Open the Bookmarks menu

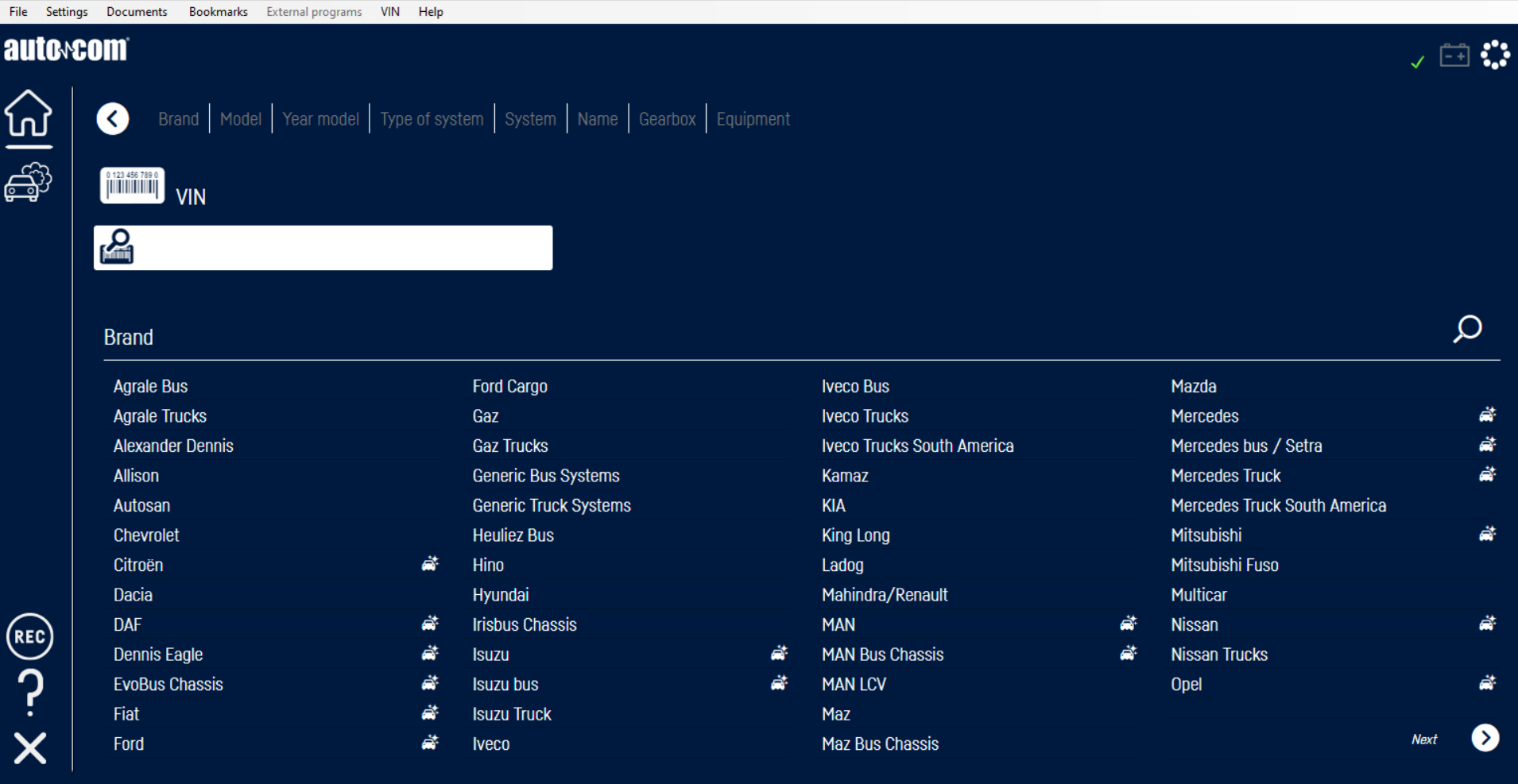[219, 12]
